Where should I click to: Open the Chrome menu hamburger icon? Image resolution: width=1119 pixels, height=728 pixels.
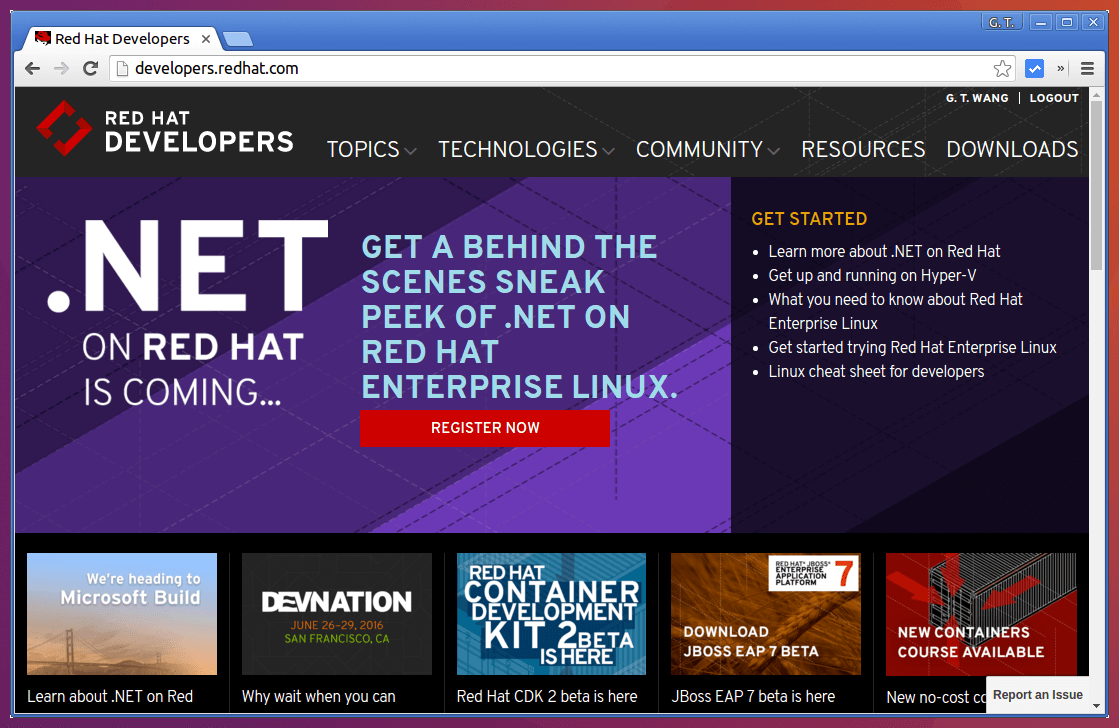(x=1087, y=68)
